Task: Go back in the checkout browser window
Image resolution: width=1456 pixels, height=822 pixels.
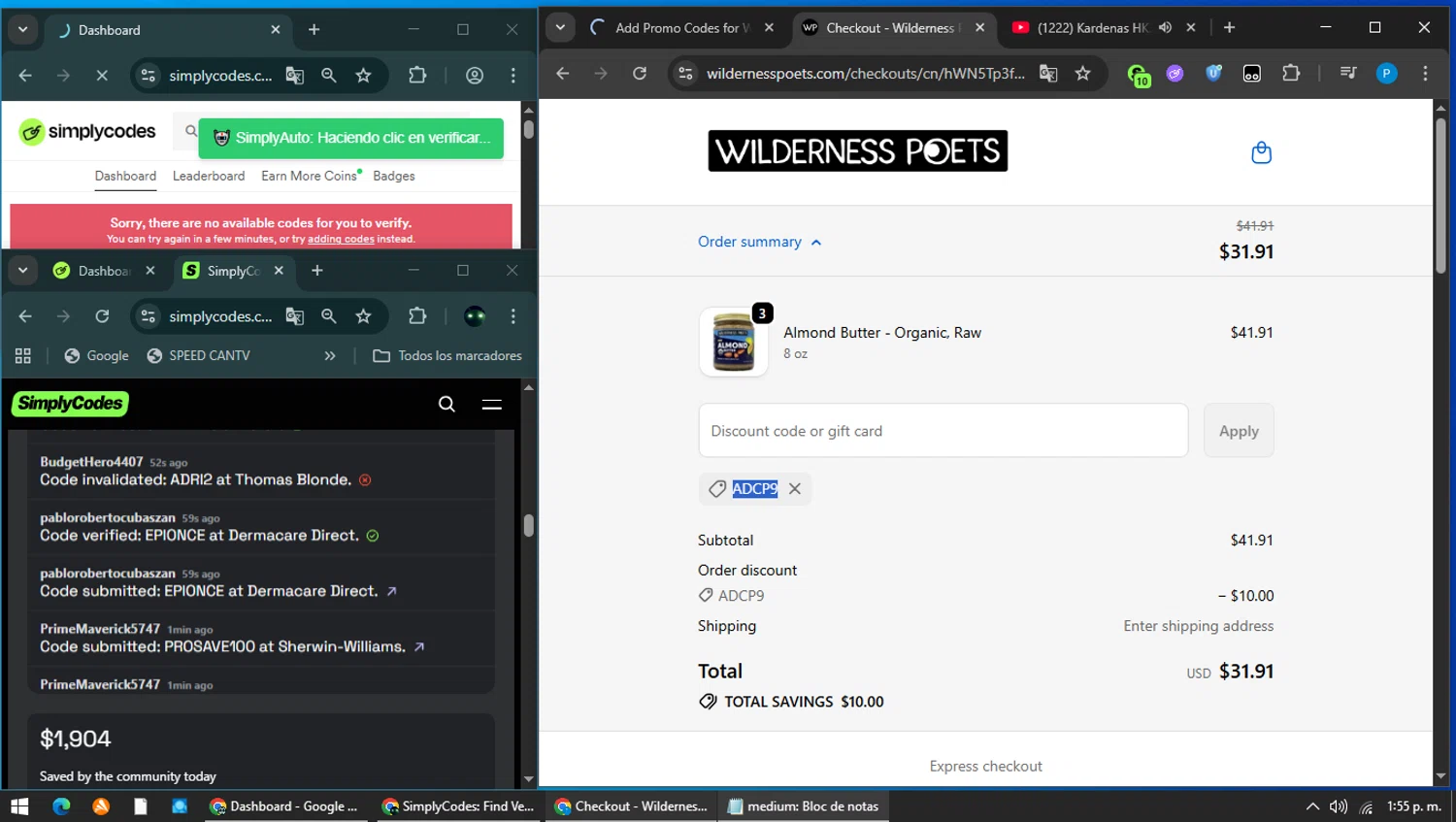Action: coord(562,74)
